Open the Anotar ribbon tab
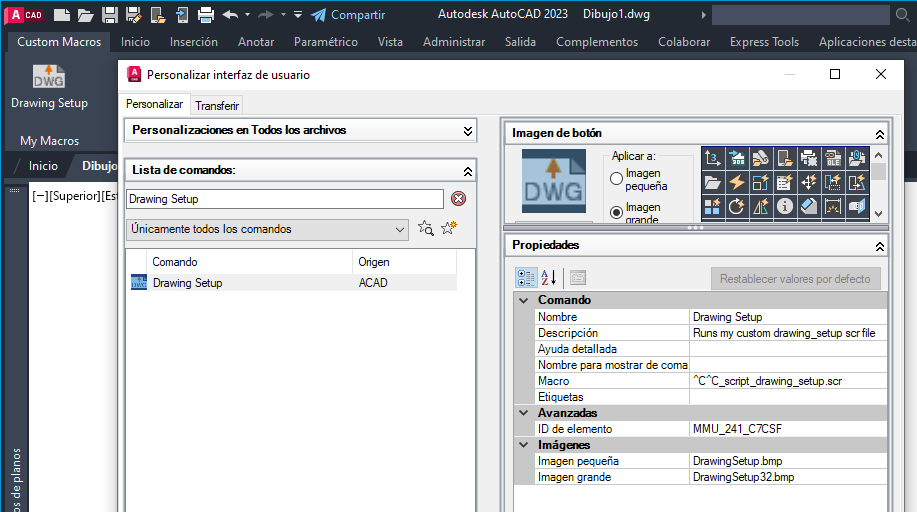The height and width of the screenshot is (512, 917). (x=256, y=42)
